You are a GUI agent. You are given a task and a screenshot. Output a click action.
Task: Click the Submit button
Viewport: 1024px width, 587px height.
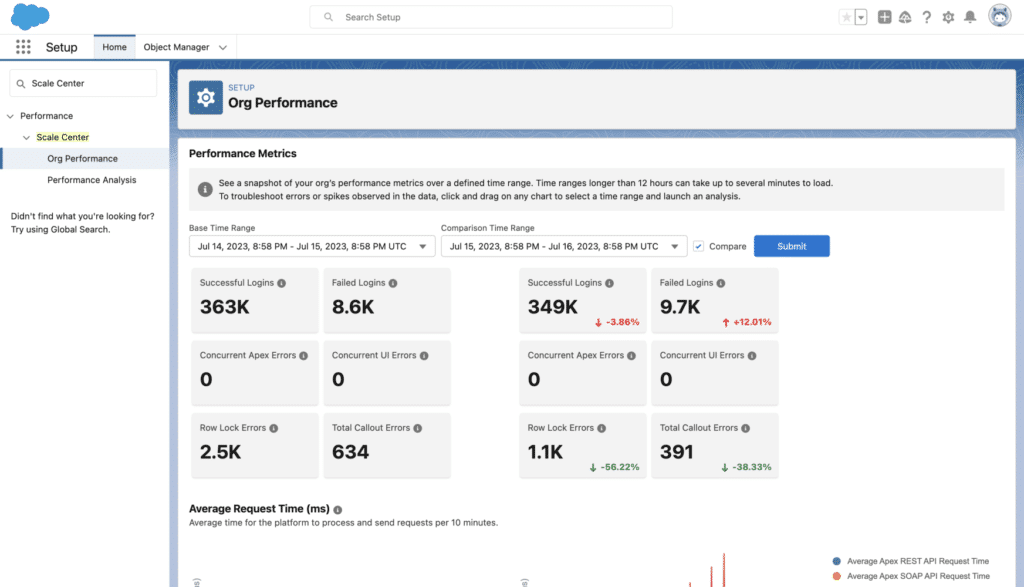click(x=791, y=246)
